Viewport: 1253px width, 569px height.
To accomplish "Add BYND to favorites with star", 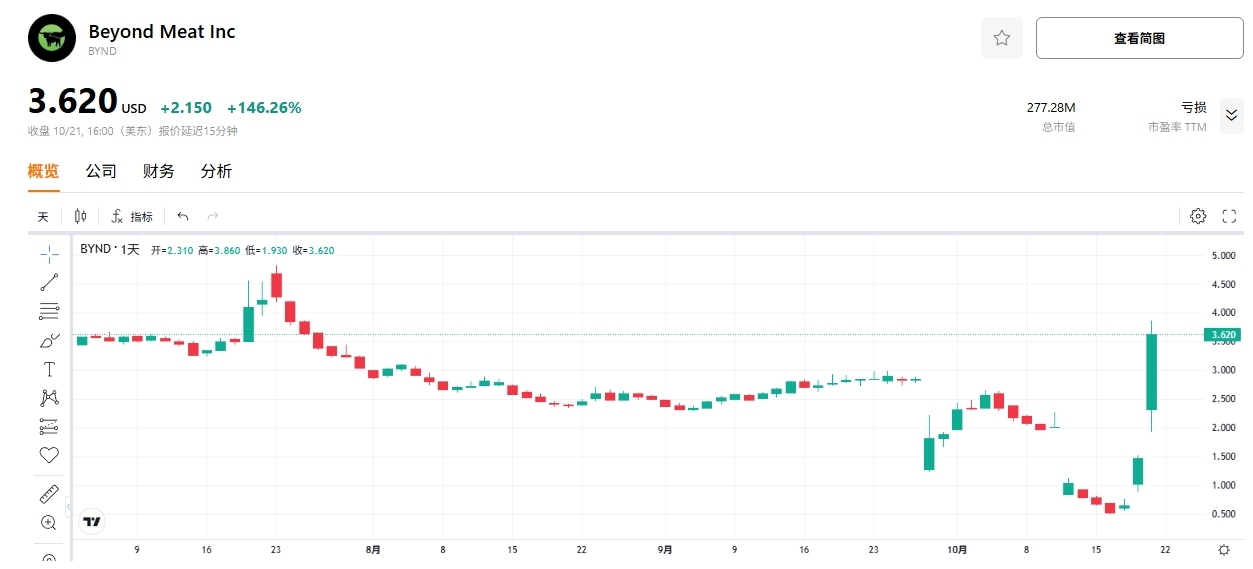I will pyautogui.click(x=1001, y=38).
